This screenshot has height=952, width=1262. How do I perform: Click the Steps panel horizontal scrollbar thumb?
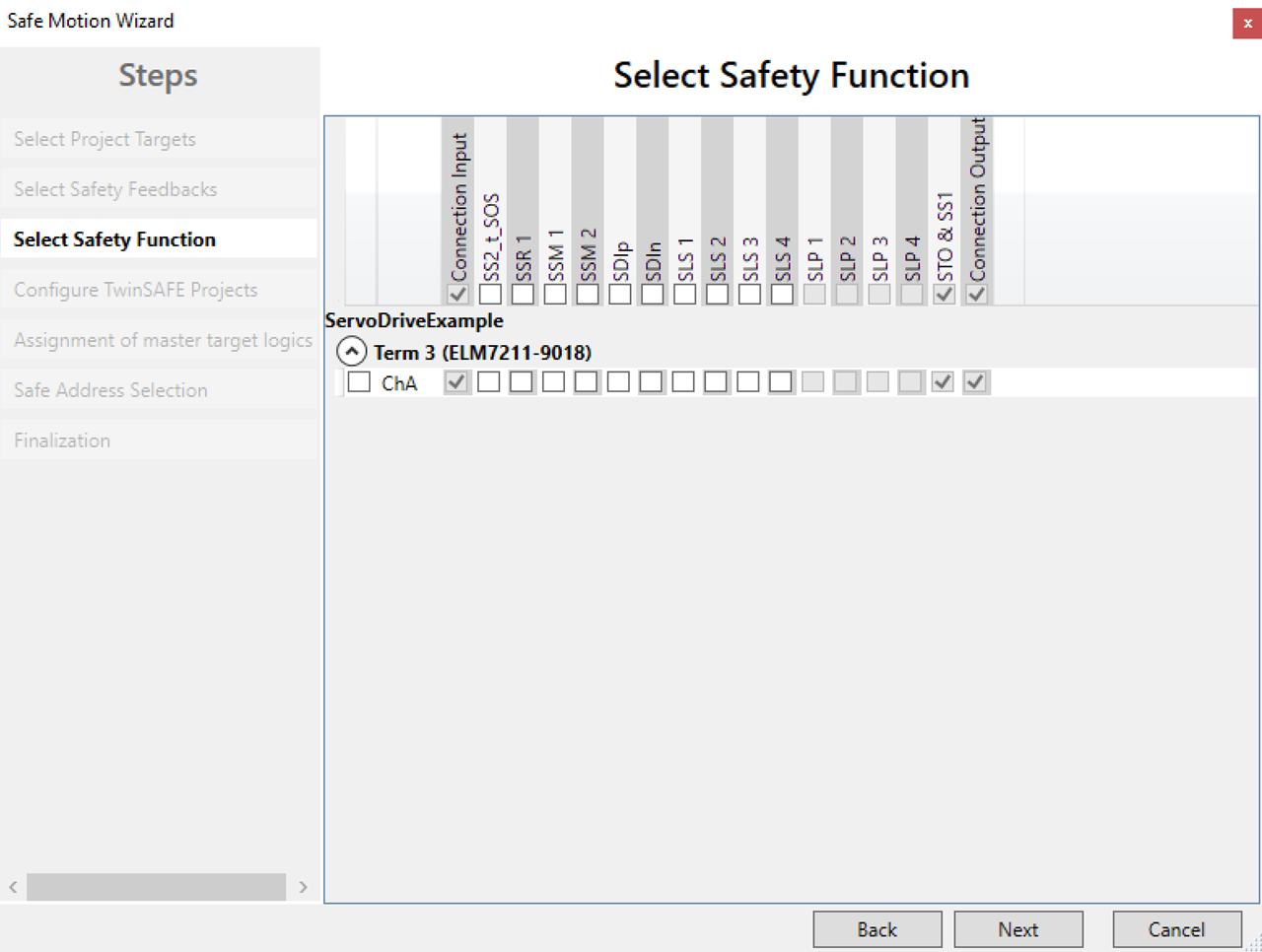[156, 887]
